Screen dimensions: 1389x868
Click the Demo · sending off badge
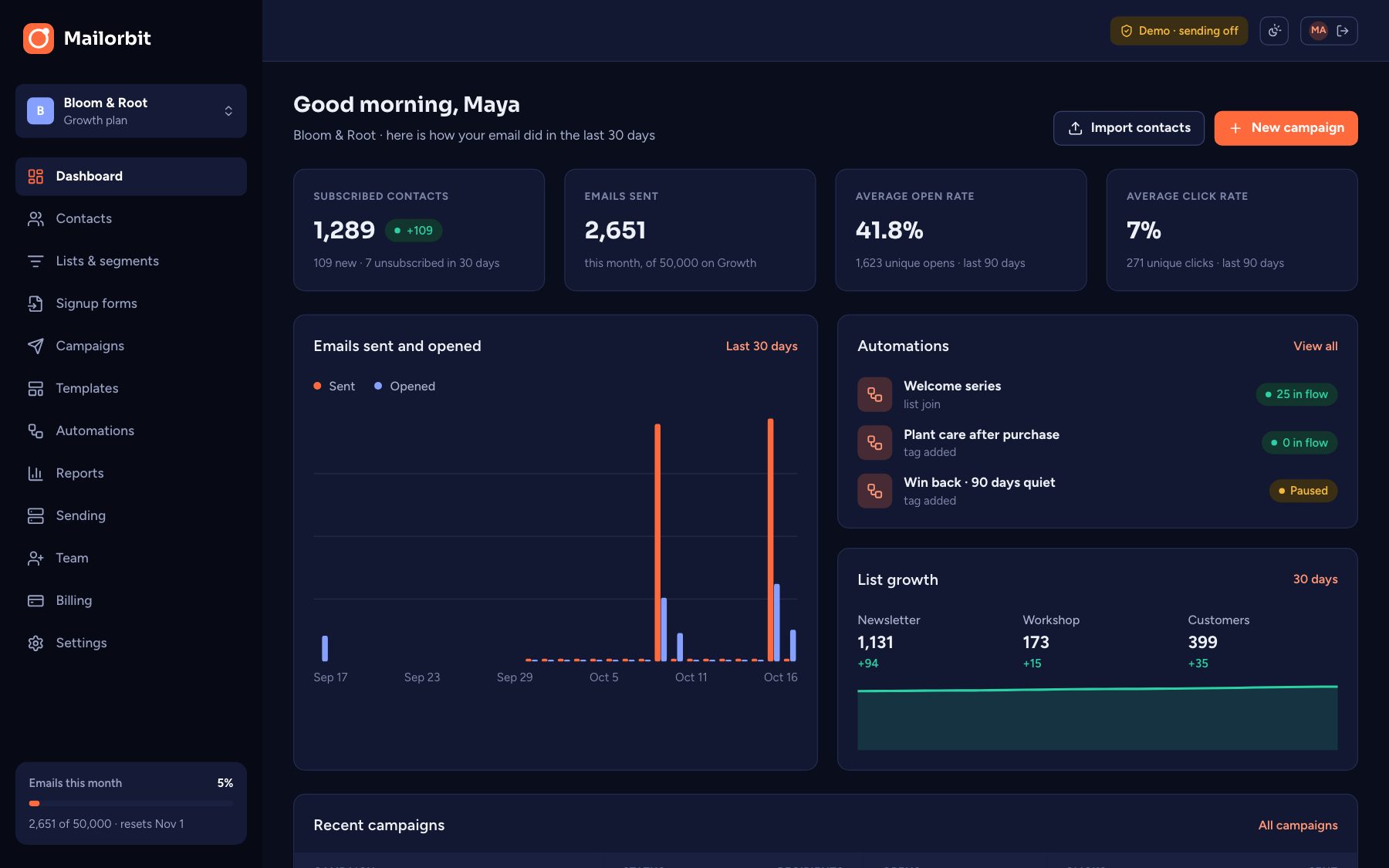pyautogui.click(x=1178, y=31)
